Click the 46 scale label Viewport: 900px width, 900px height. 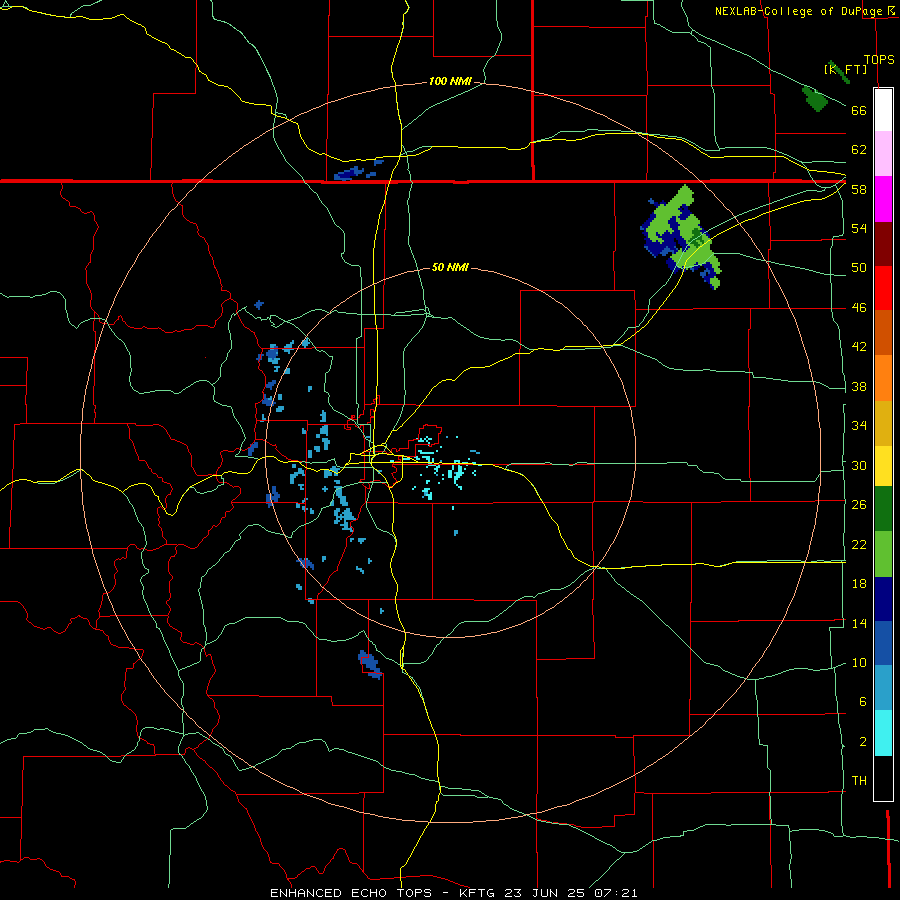tap(859, 308)
